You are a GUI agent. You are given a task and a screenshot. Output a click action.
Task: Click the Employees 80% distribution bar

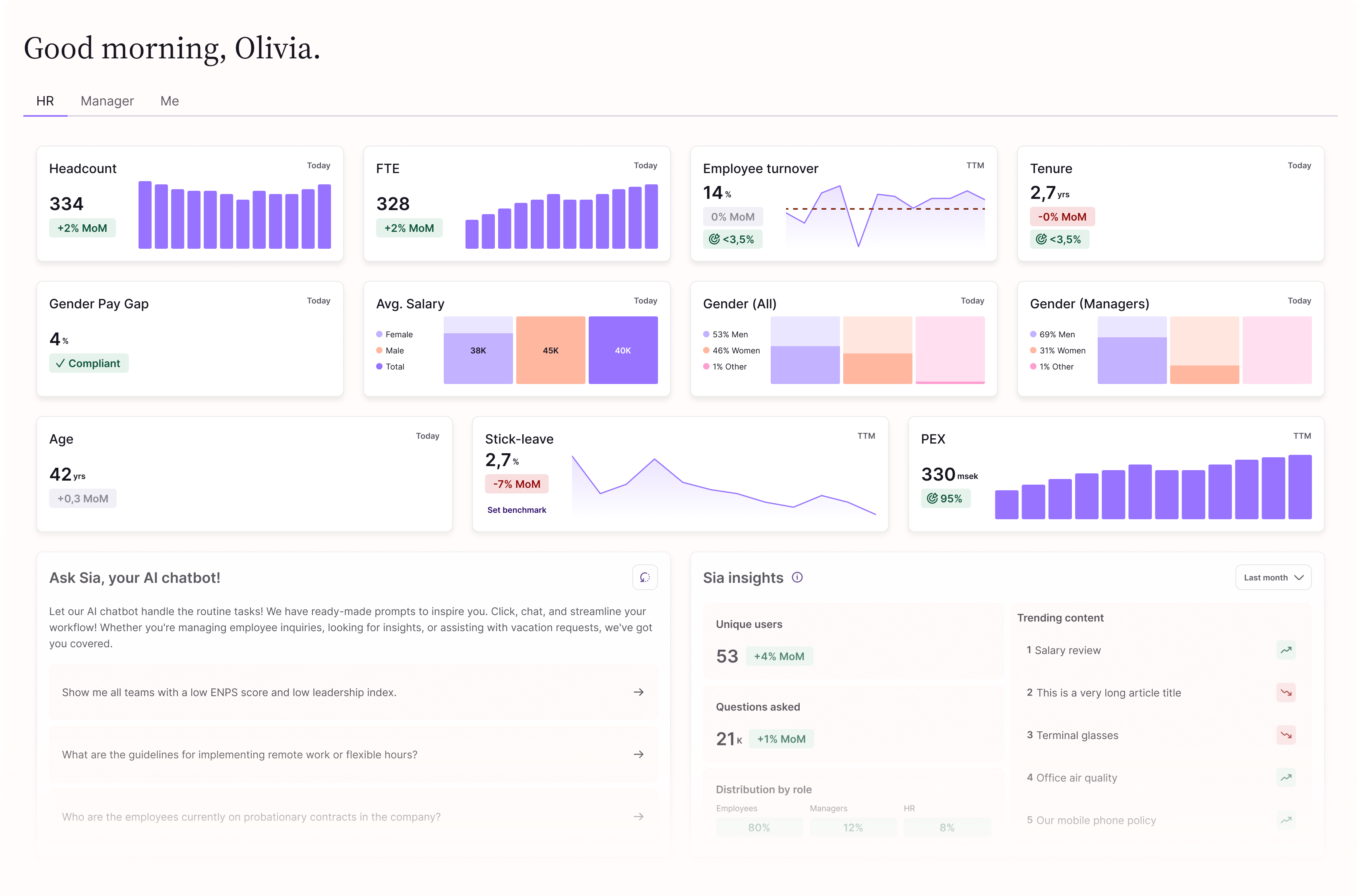click(759, 827)
